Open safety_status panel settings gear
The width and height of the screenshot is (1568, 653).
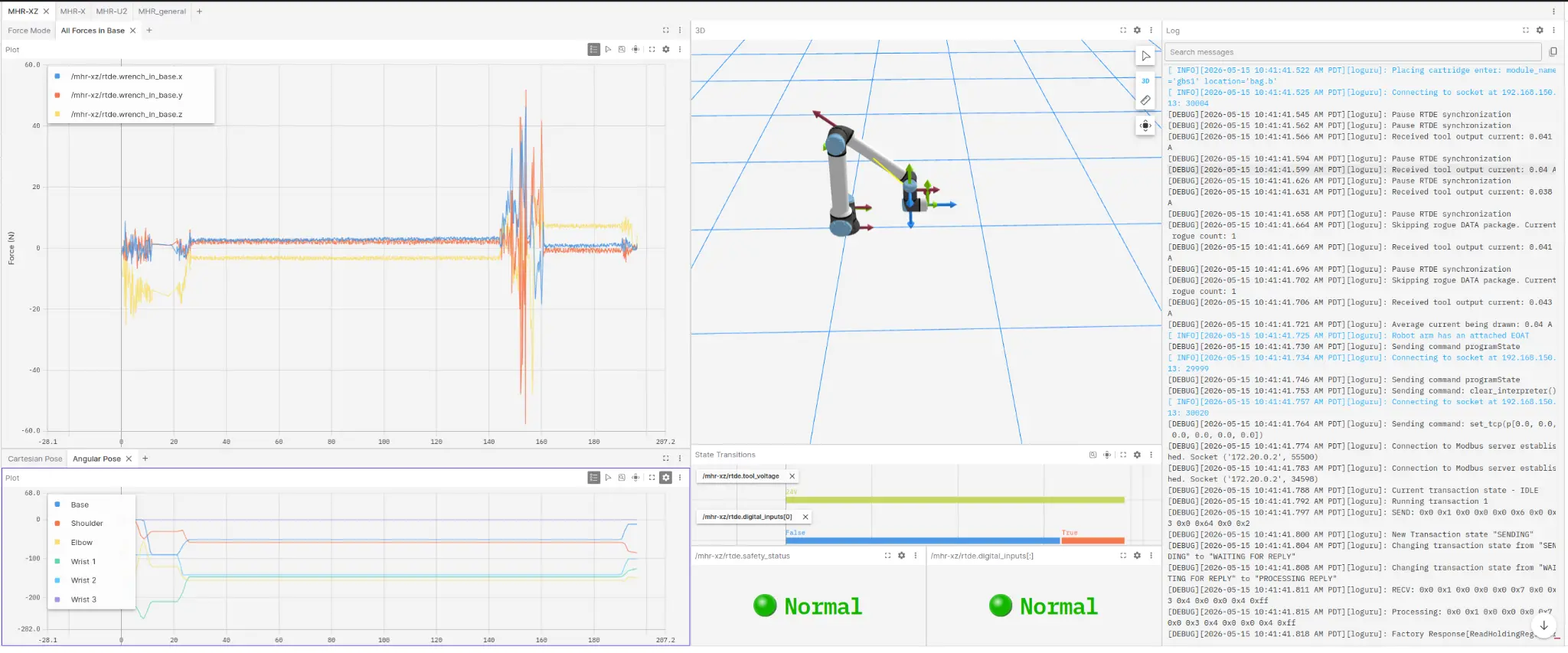click(x=901, y=556)
